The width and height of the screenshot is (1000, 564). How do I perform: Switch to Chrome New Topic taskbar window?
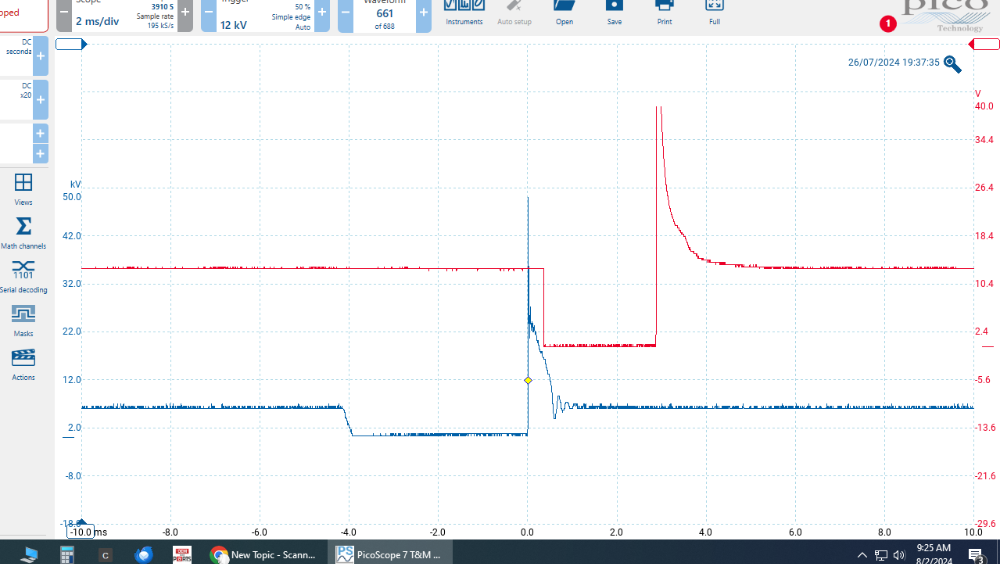point(264,553)
